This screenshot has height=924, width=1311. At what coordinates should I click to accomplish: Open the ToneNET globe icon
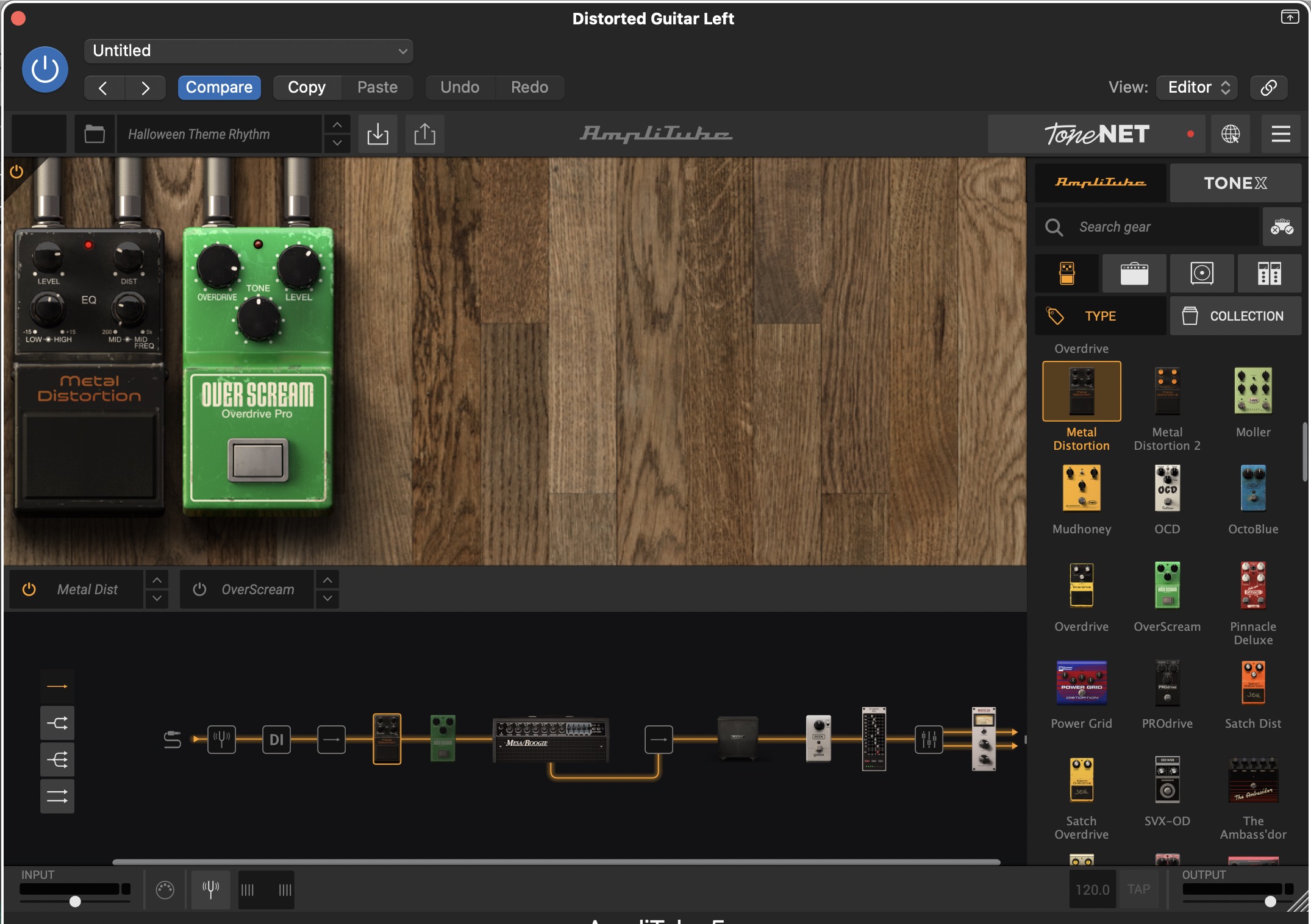1230,134
